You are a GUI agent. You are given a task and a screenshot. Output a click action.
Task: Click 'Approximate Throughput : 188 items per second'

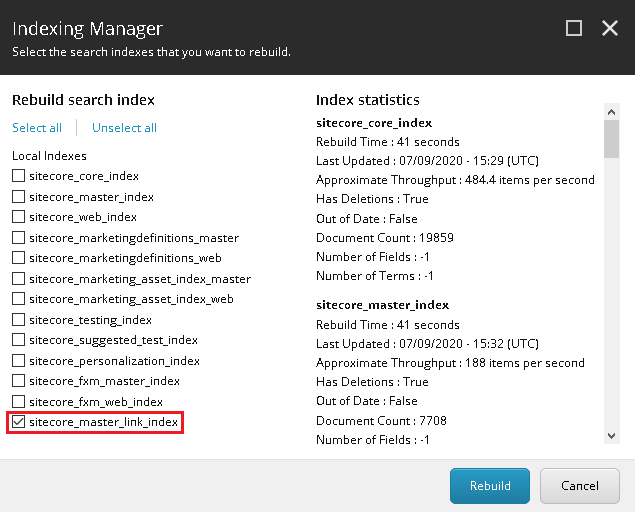450,363
